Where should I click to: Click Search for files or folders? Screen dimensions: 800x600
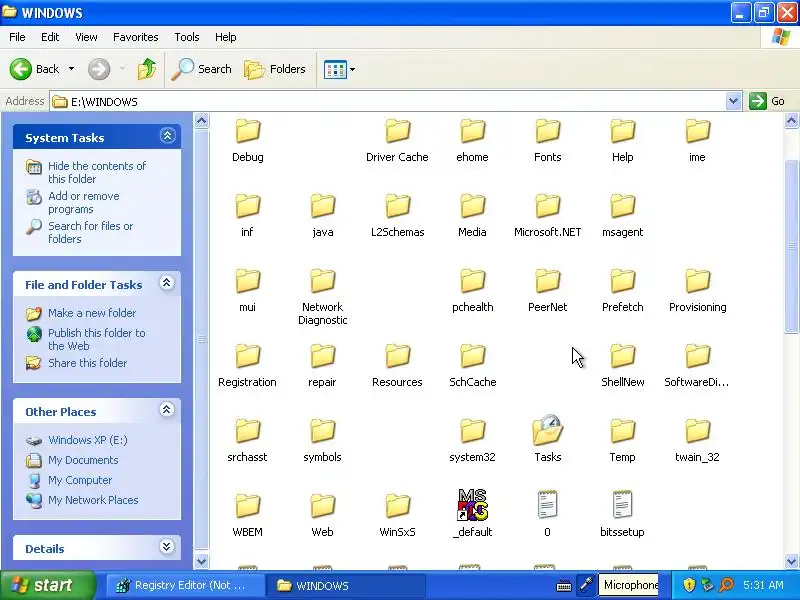[90, 232]
